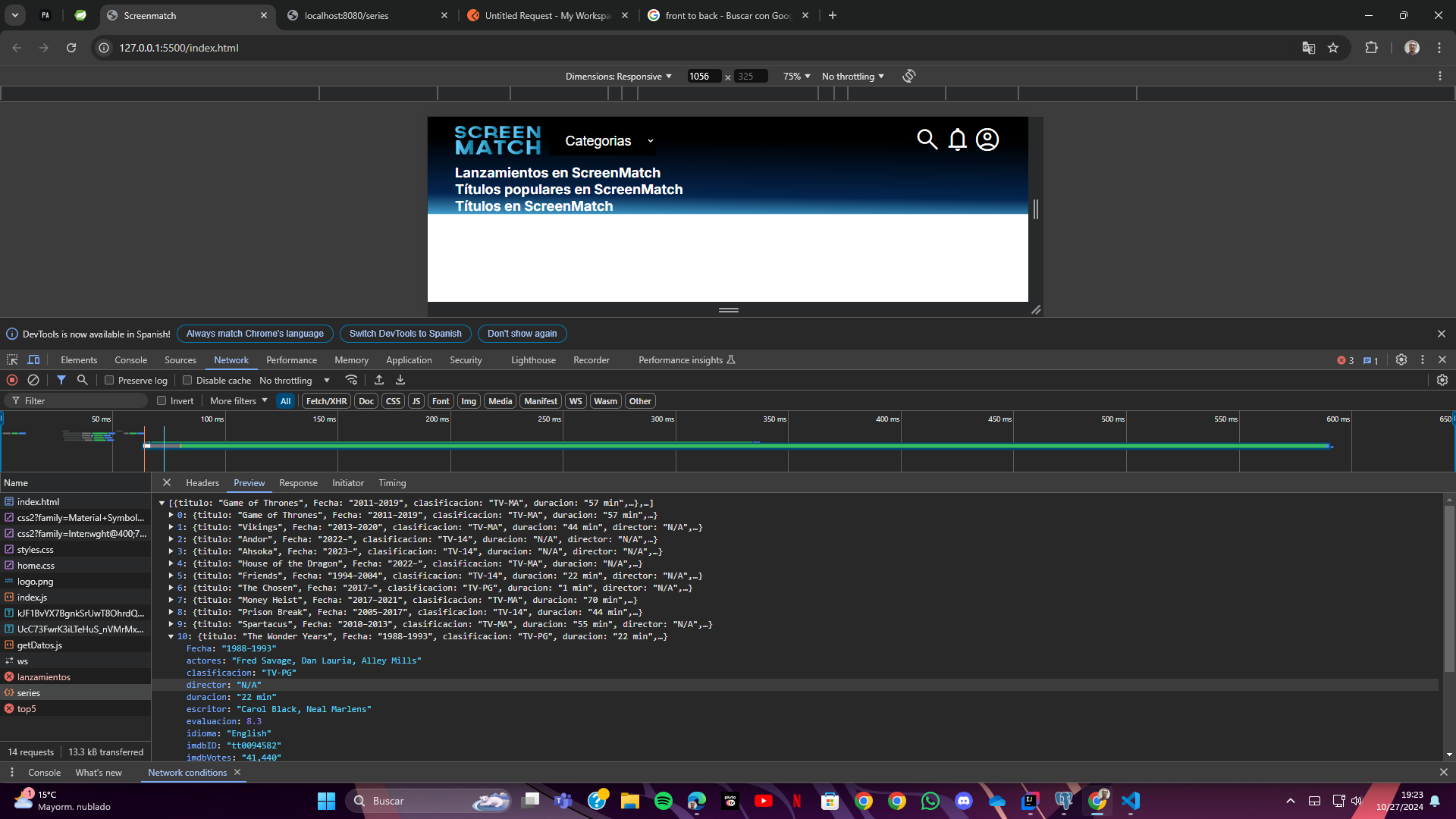Open WhatsApp from the taskbar

coord(930,801)
